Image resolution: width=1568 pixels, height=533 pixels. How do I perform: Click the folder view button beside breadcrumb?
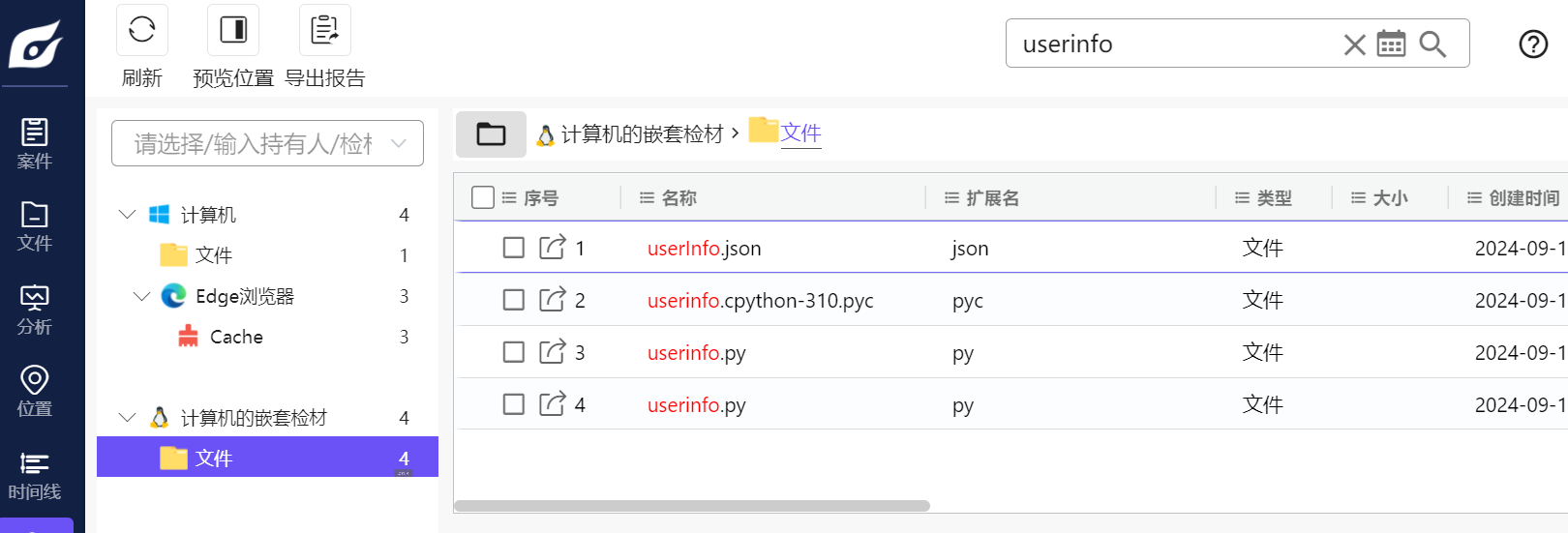(491, 133)
